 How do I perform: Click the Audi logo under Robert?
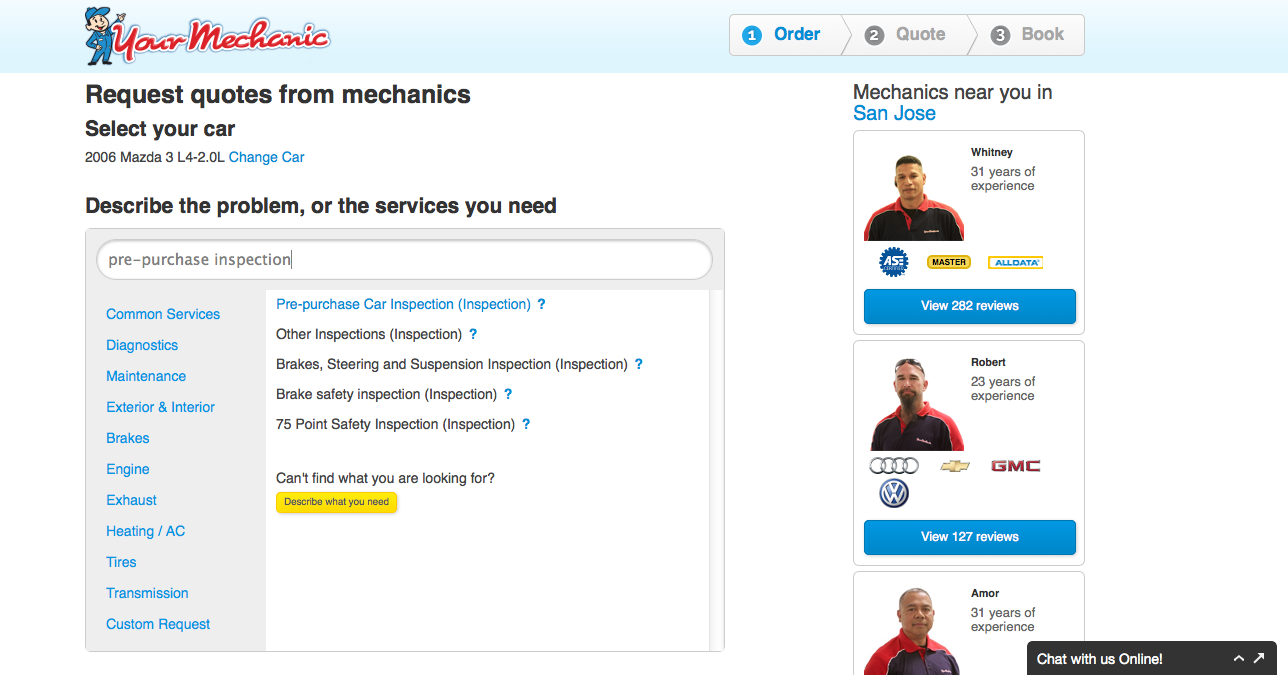coord(894,466)
